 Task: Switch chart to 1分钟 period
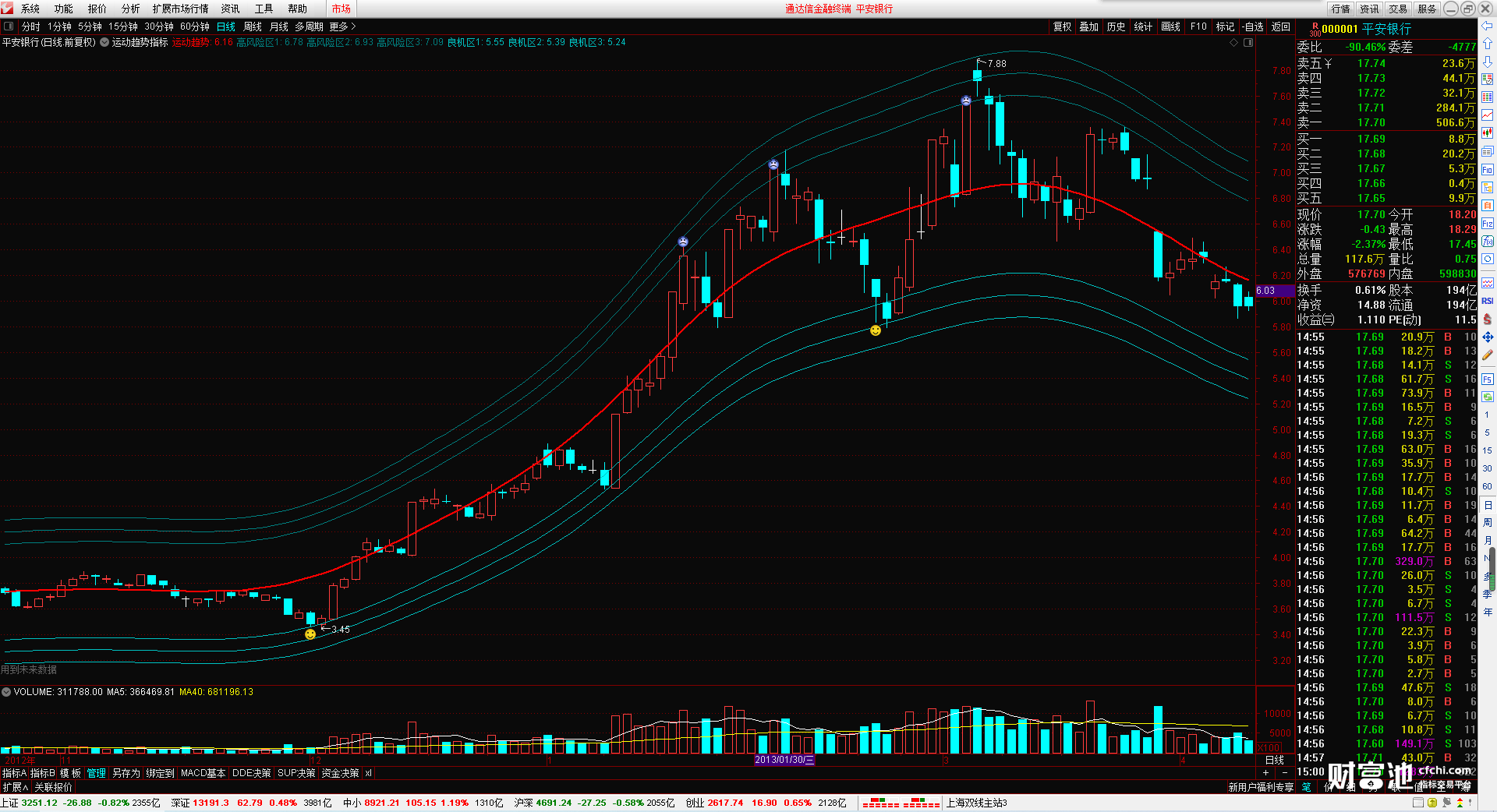[59, 26]
